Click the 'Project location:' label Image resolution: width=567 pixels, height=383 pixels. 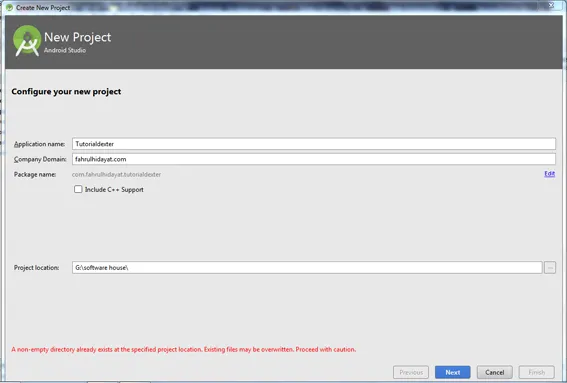pos(37,268)
